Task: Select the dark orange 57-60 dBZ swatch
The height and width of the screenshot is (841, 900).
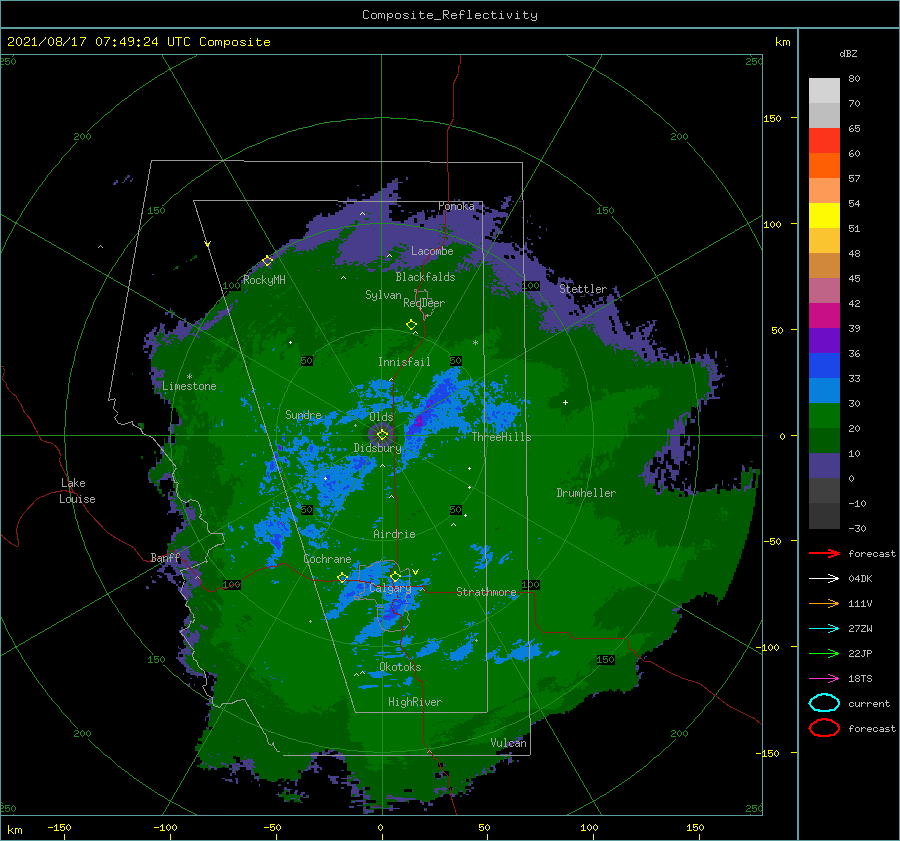Action: pyautogui.click(x=824, y=166)
